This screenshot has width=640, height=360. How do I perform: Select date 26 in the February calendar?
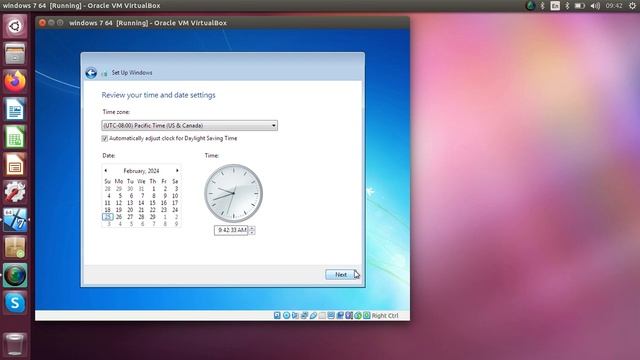[119, 217]
